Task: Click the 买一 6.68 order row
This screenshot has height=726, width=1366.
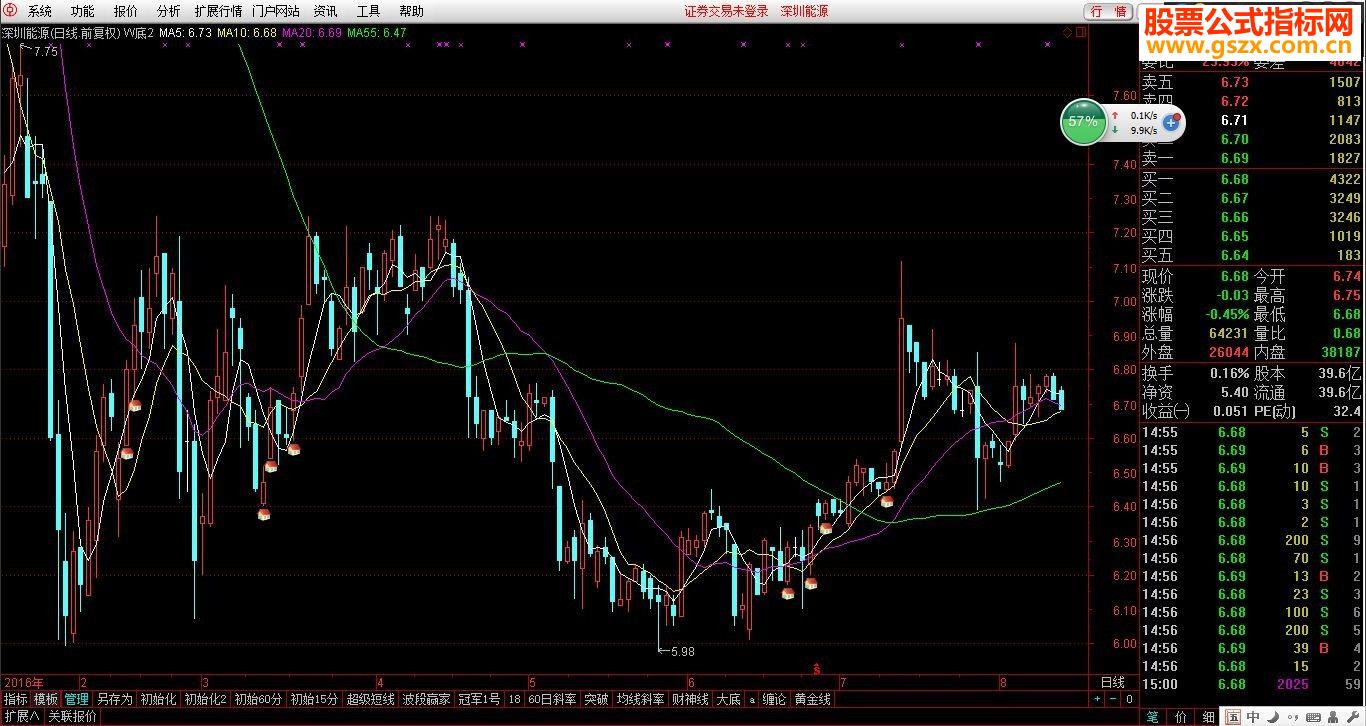Action: coord(1252,179)
